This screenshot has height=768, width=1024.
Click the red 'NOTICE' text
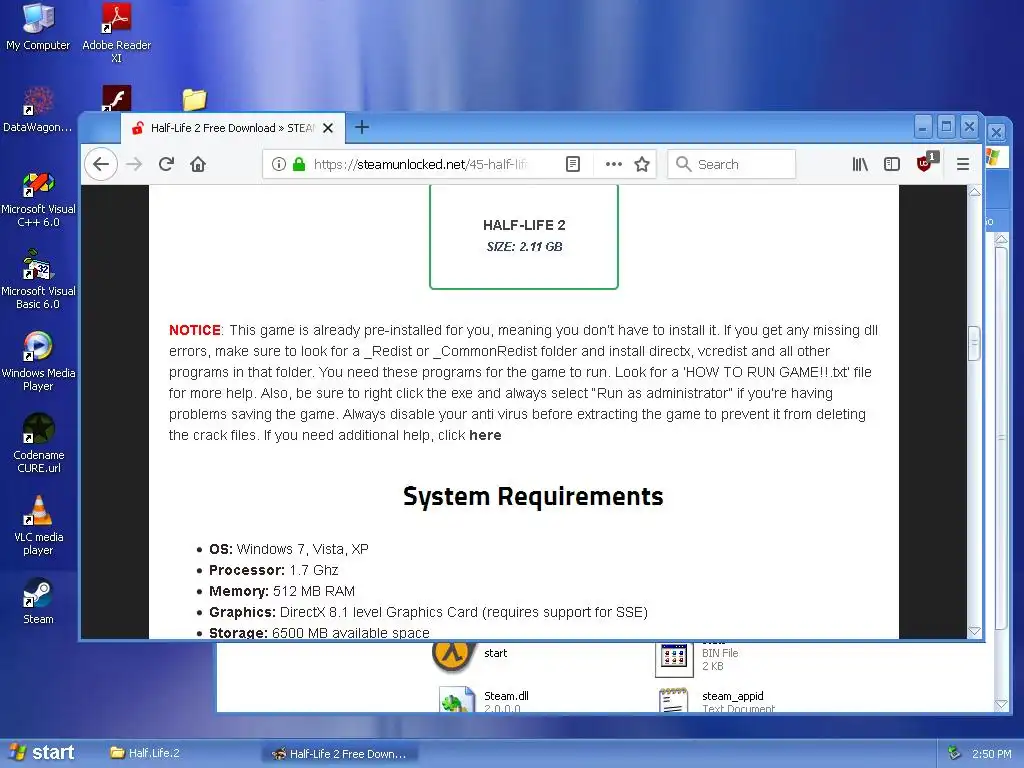(x=195, y=330)
